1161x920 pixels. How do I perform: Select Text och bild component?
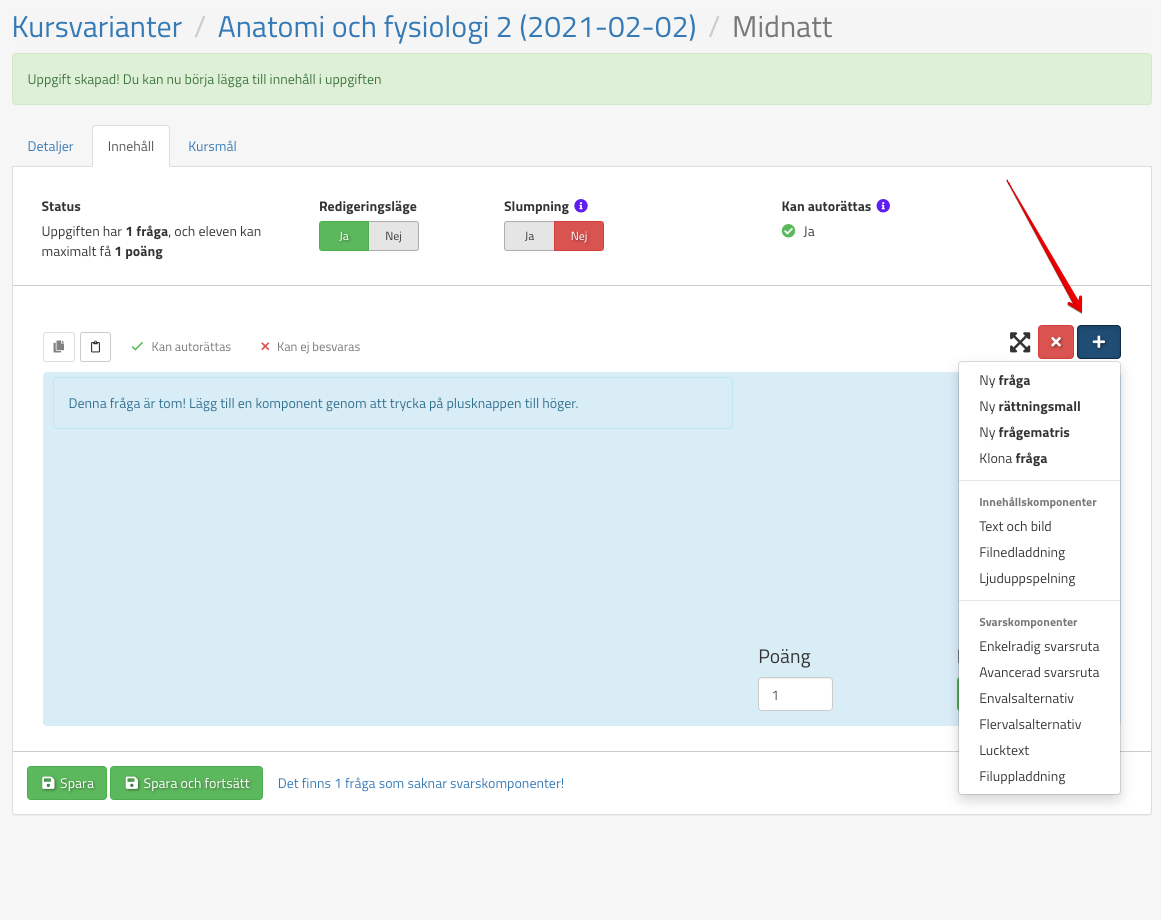(x=1015, y=526)
